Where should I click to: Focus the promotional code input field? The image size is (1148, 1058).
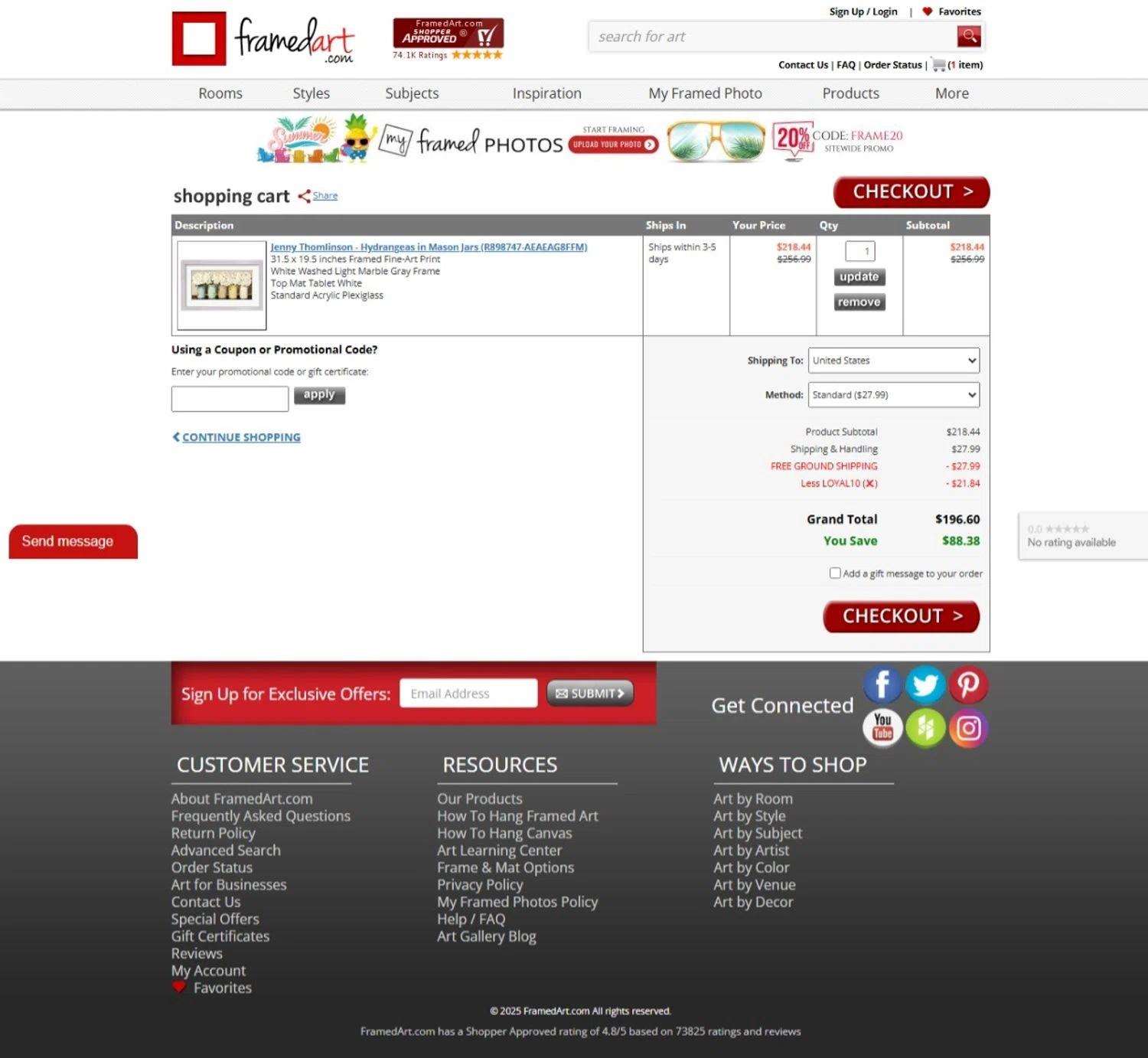point(230,399)
